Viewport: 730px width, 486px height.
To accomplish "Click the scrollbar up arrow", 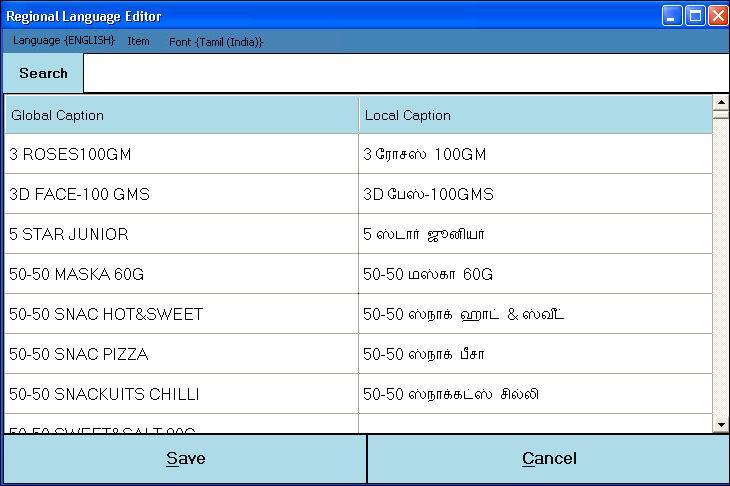I will [721, 102].
